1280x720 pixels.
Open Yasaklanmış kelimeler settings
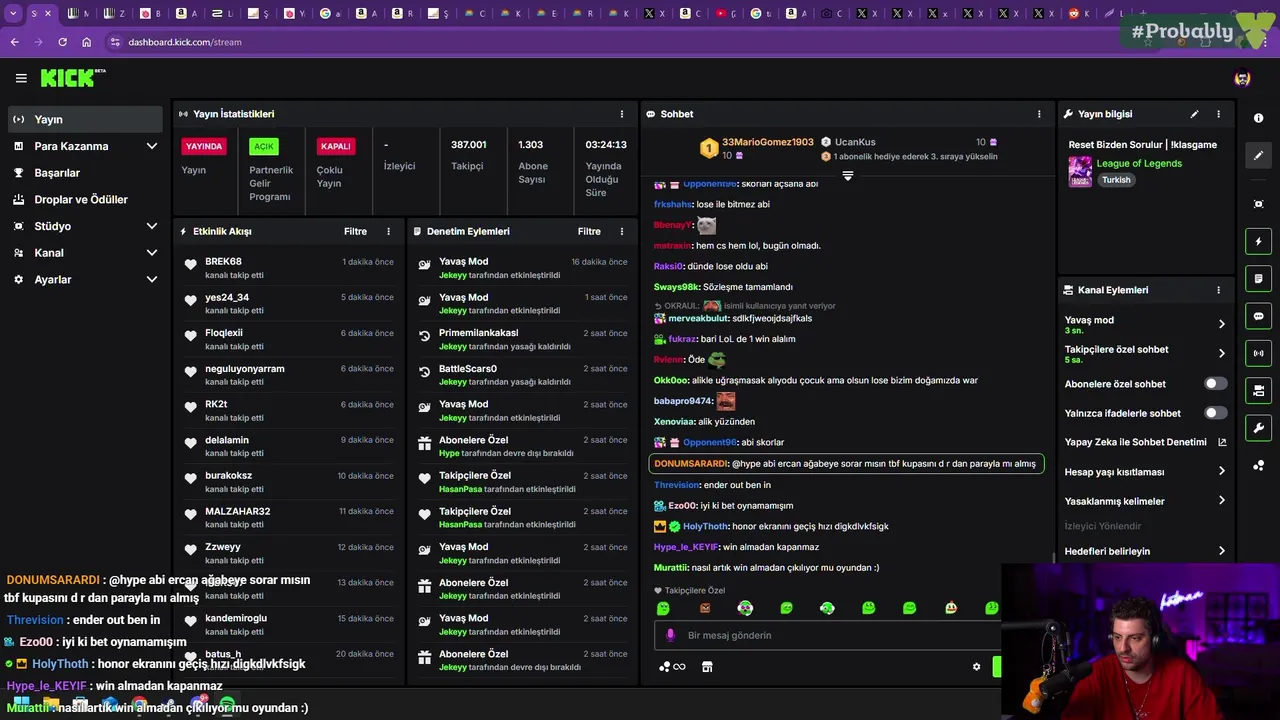1145,501
